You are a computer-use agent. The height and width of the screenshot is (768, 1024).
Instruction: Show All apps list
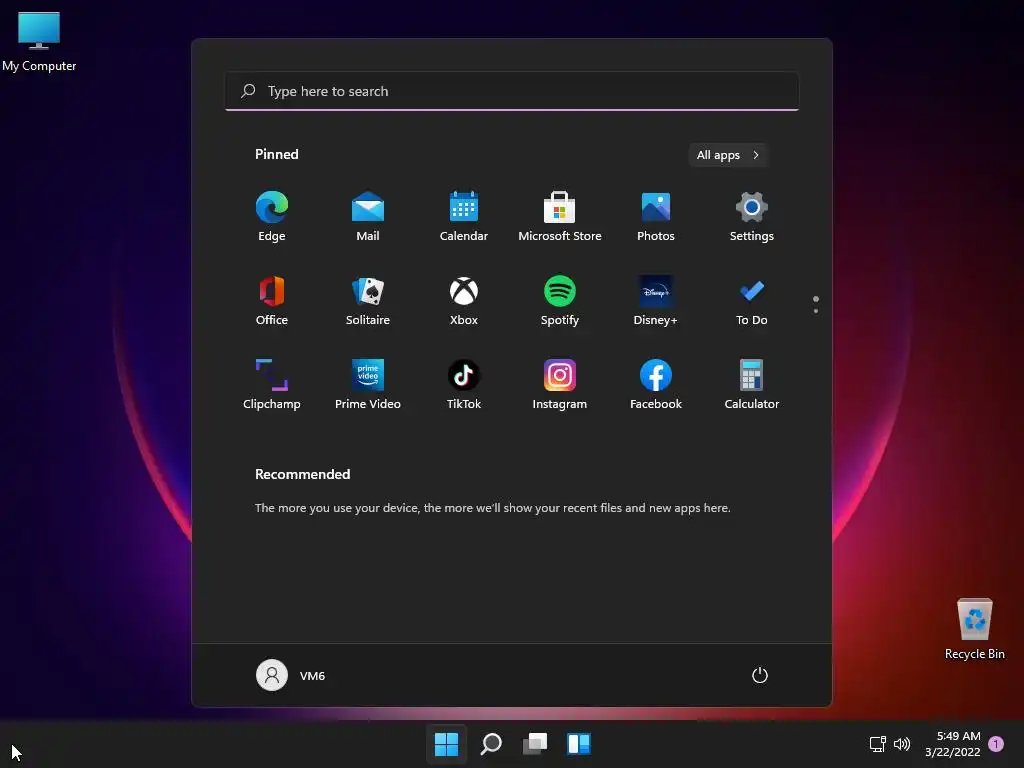[728, 155]
